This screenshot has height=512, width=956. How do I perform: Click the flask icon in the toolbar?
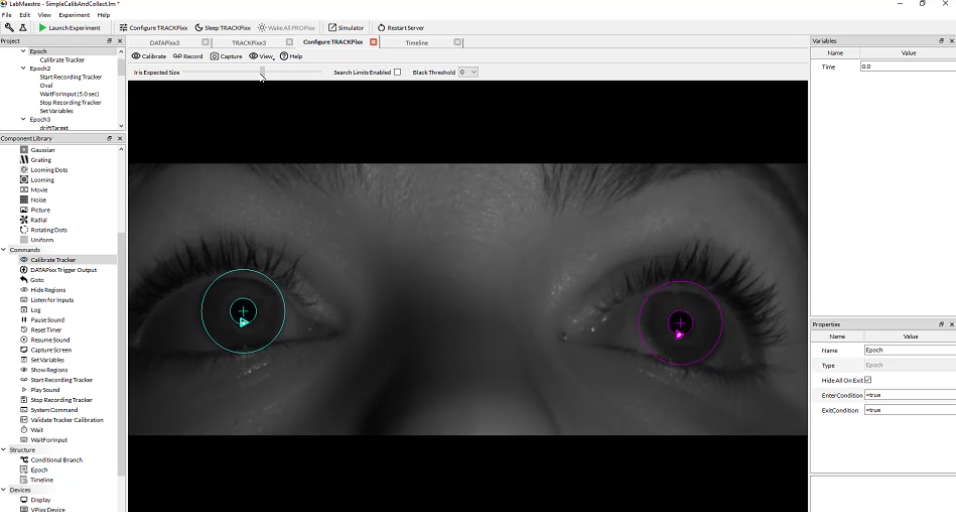23,28
